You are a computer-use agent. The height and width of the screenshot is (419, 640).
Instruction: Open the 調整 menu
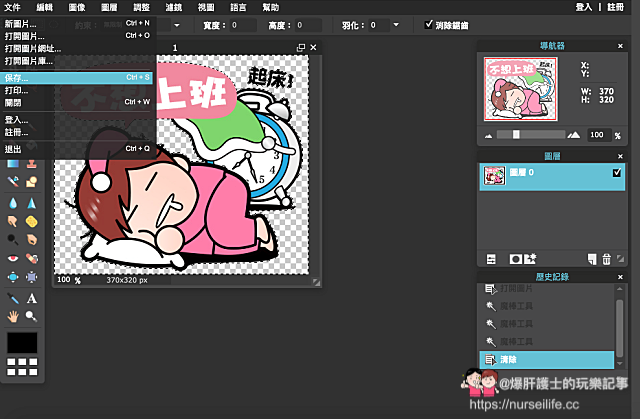[142, 7]
